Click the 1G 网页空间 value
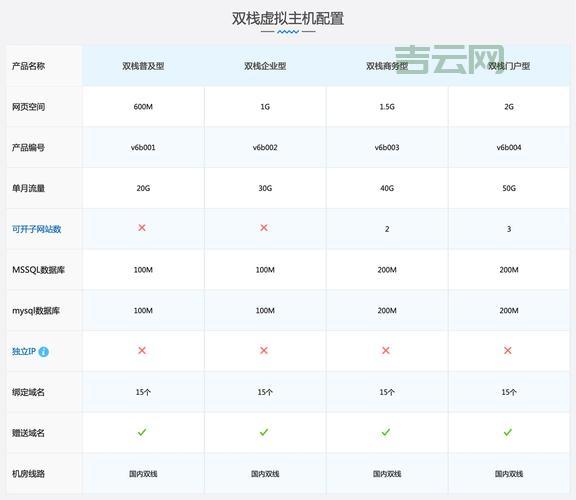Viewport: 576px width, 500px height. 265,107
